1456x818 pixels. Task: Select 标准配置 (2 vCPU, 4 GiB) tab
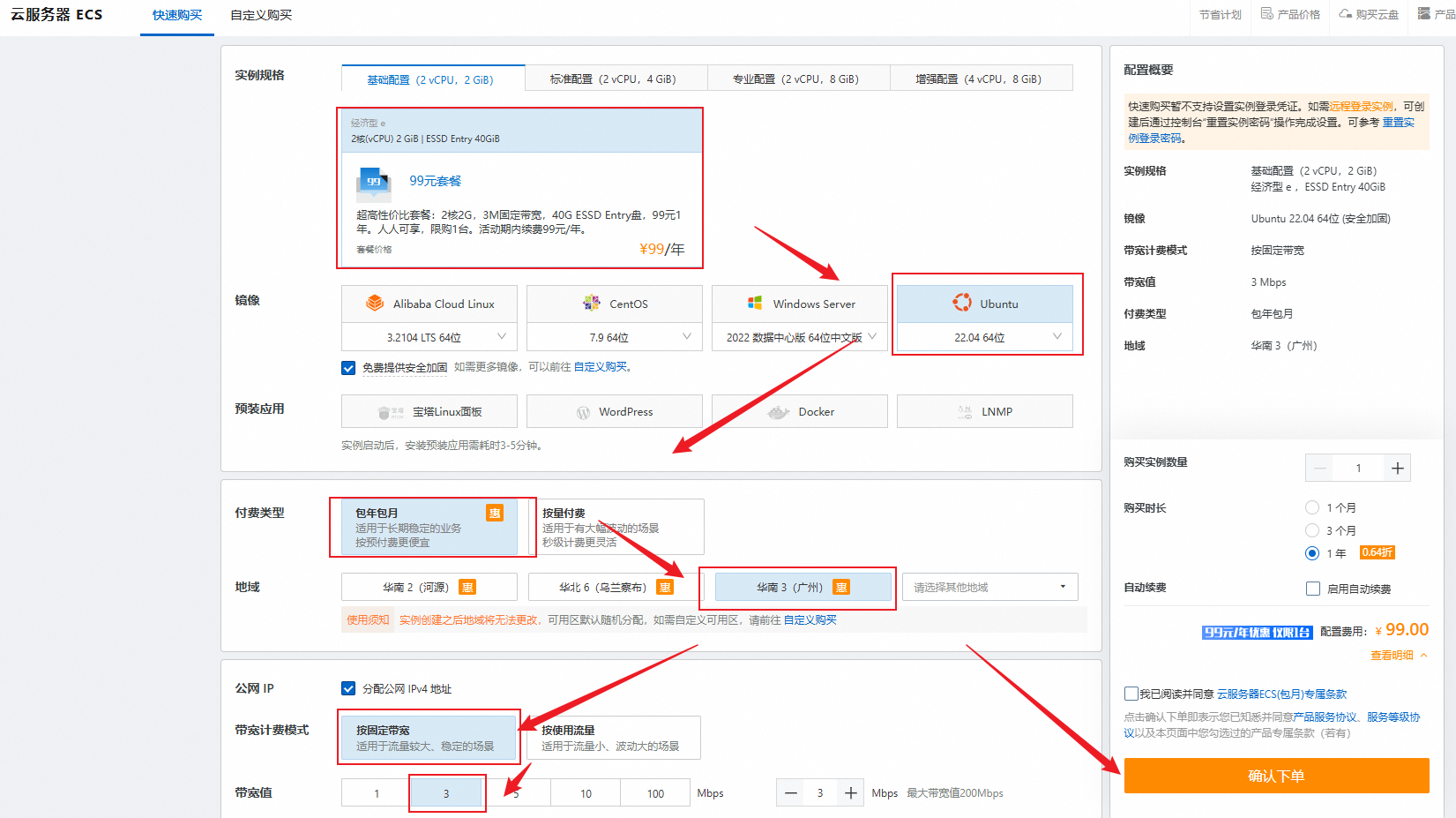point(616,79)
